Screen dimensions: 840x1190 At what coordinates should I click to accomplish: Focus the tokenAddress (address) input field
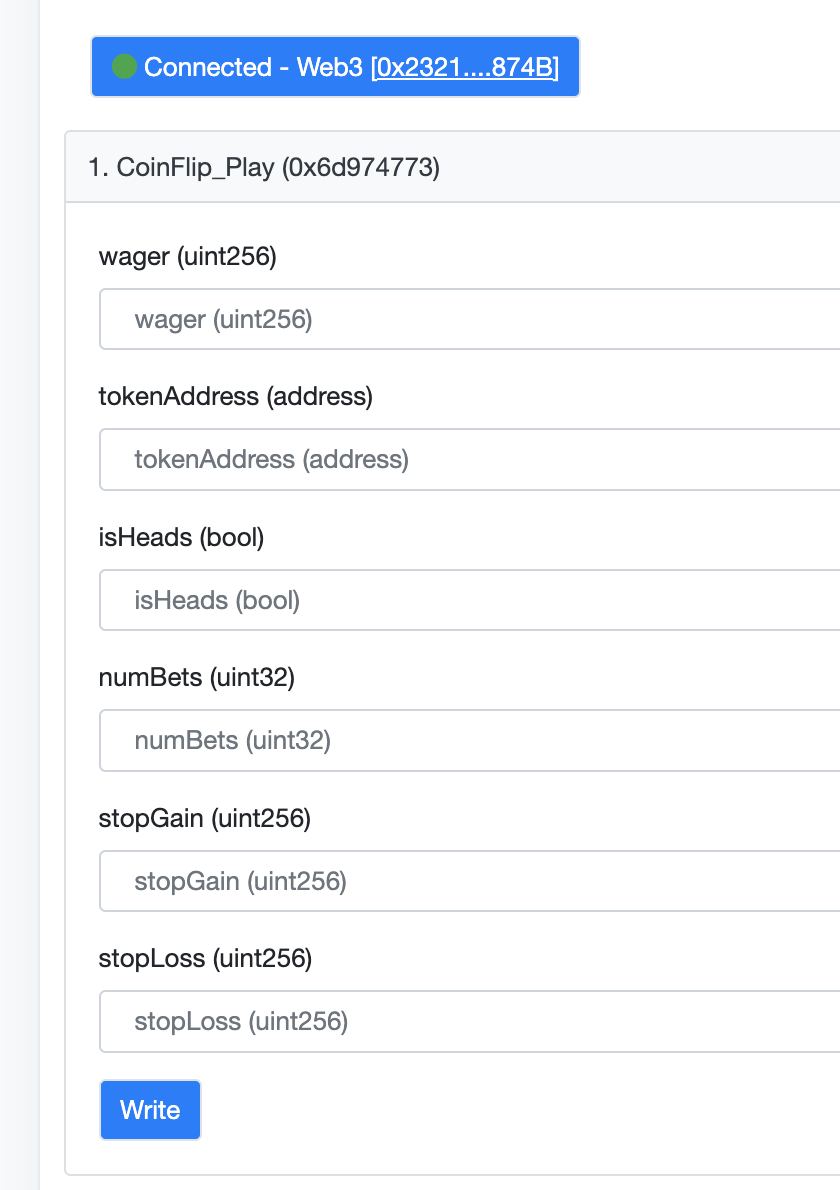point(470,460)
